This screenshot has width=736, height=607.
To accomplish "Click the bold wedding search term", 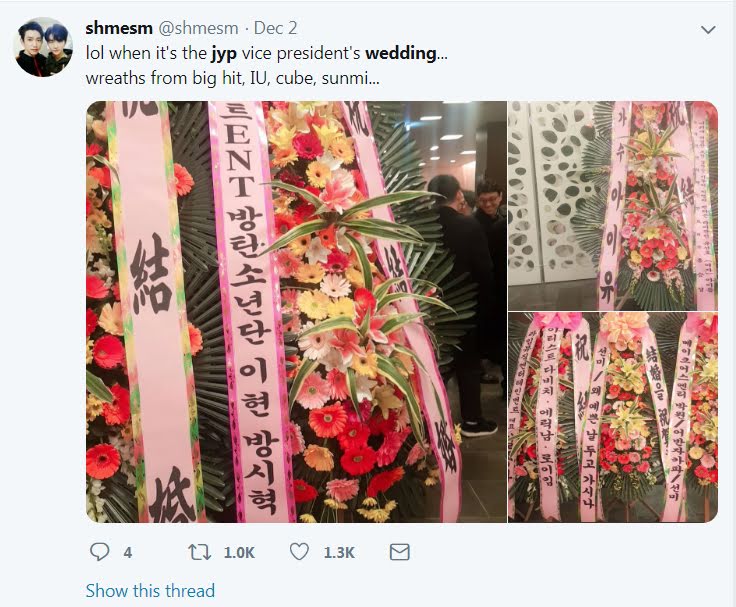I will pos(401,53).
